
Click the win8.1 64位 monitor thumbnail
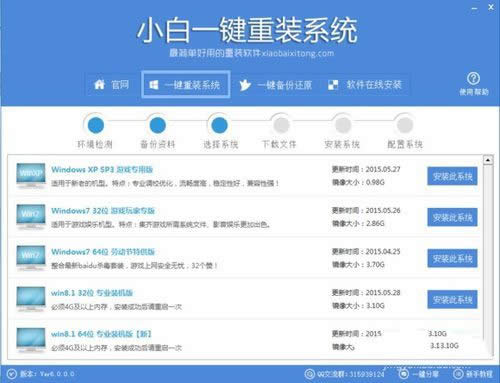[31, 340]
